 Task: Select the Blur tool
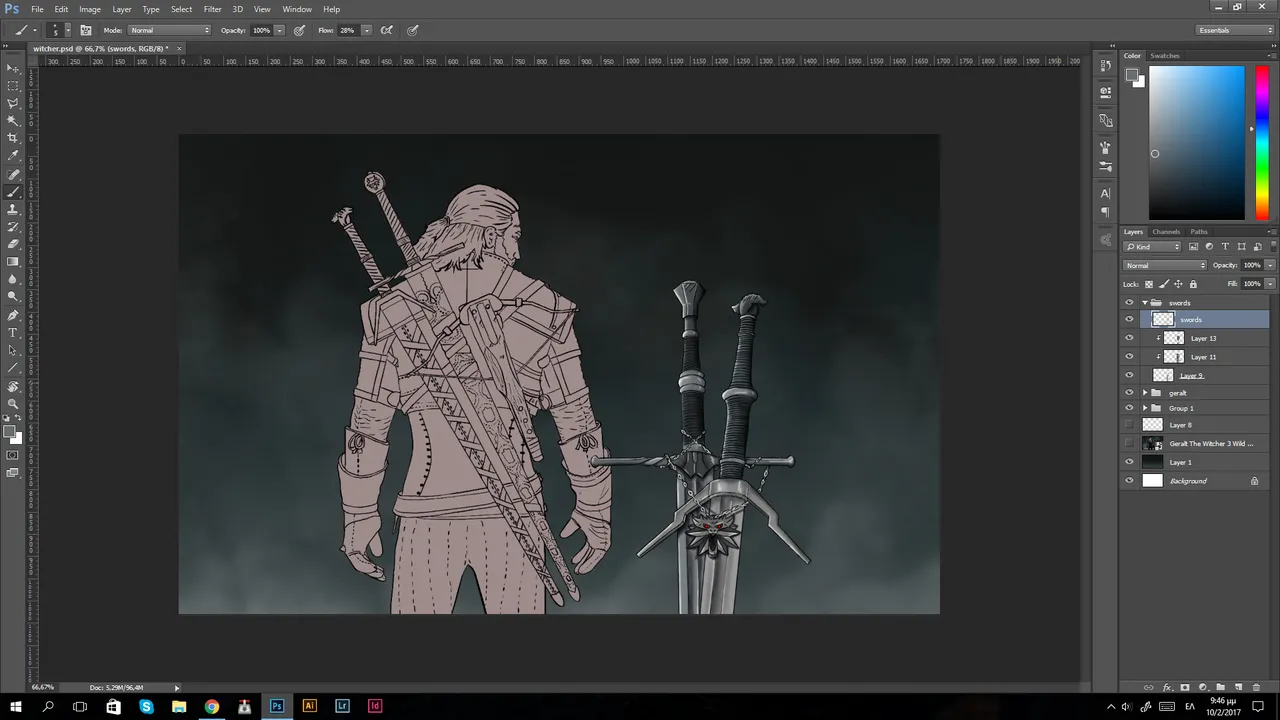pyautogui.click(x=13, y=279)
